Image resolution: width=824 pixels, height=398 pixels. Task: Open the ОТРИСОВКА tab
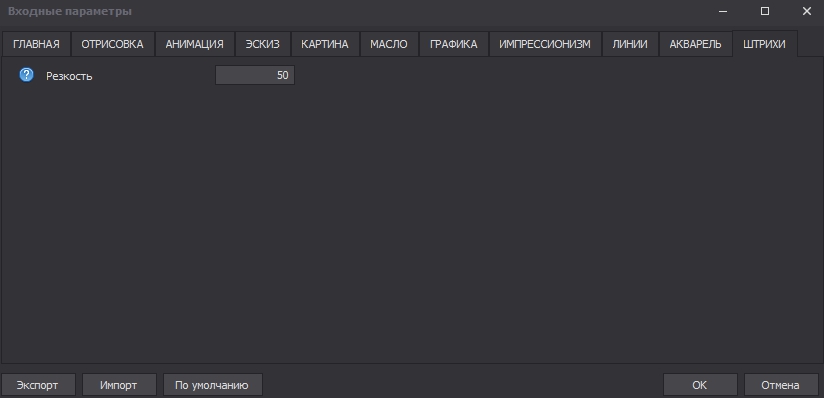[112, 44]
